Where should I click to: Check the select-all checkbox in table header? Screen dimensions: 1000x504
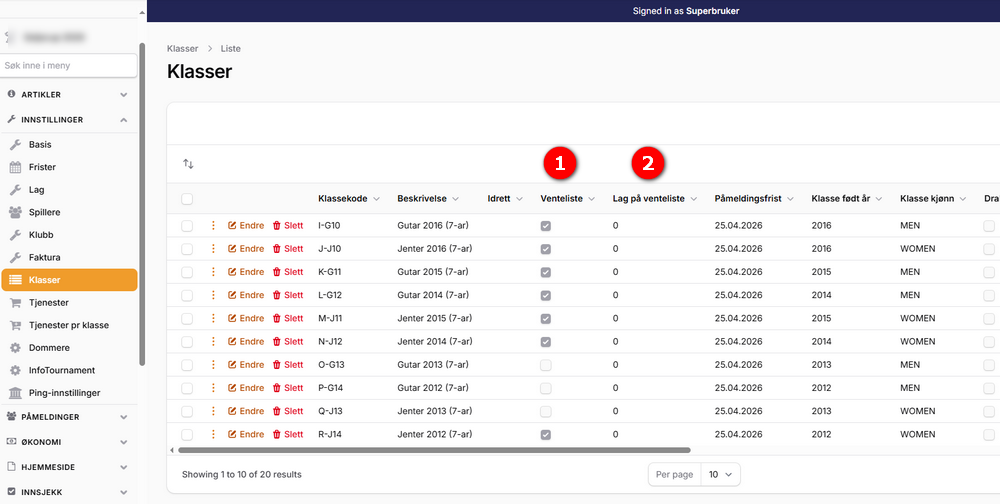pyautogui.click(x=187, y=199)
